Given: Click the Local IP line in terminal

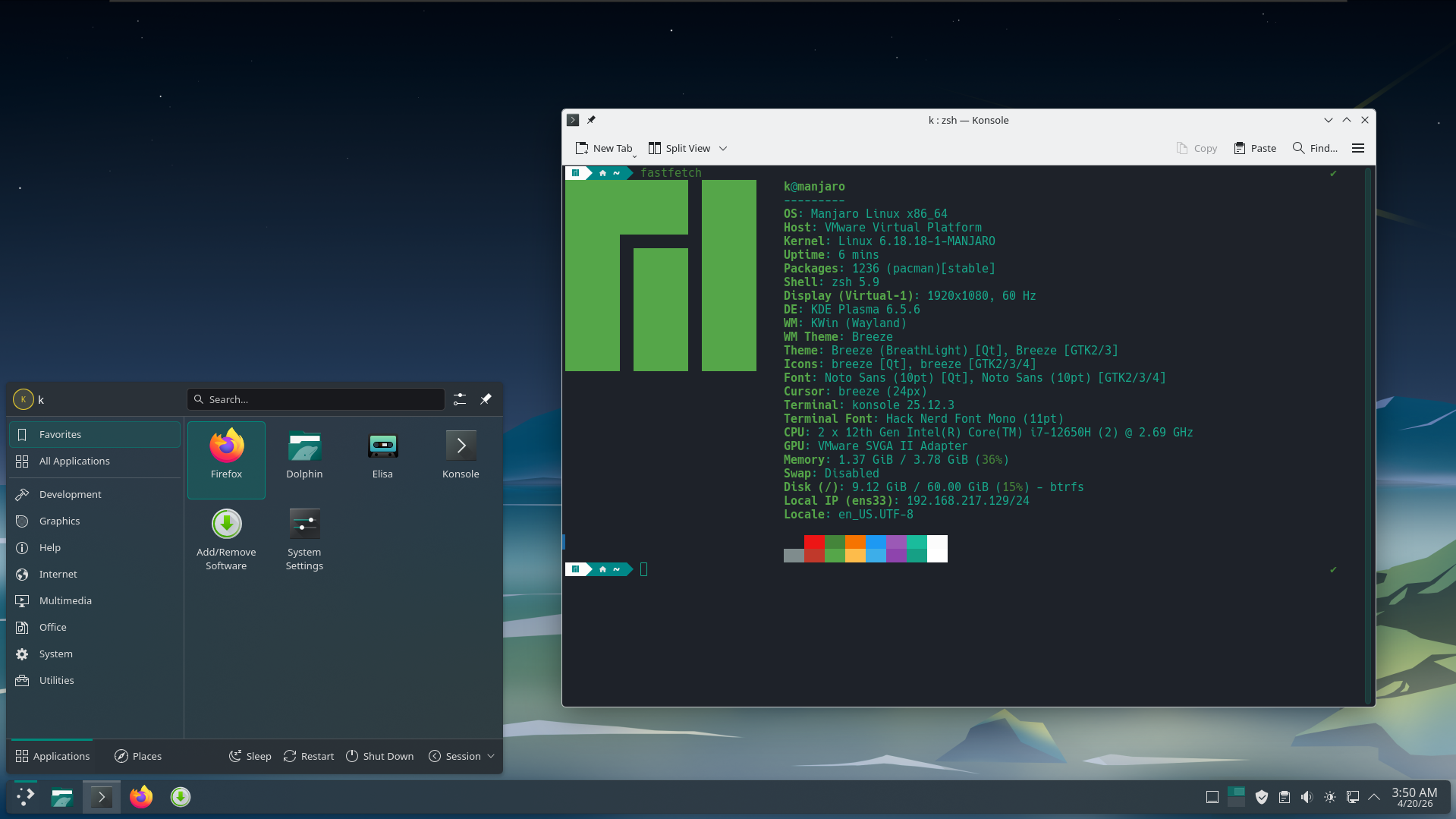Looking at the screenshot, I should tap(907, 500).
